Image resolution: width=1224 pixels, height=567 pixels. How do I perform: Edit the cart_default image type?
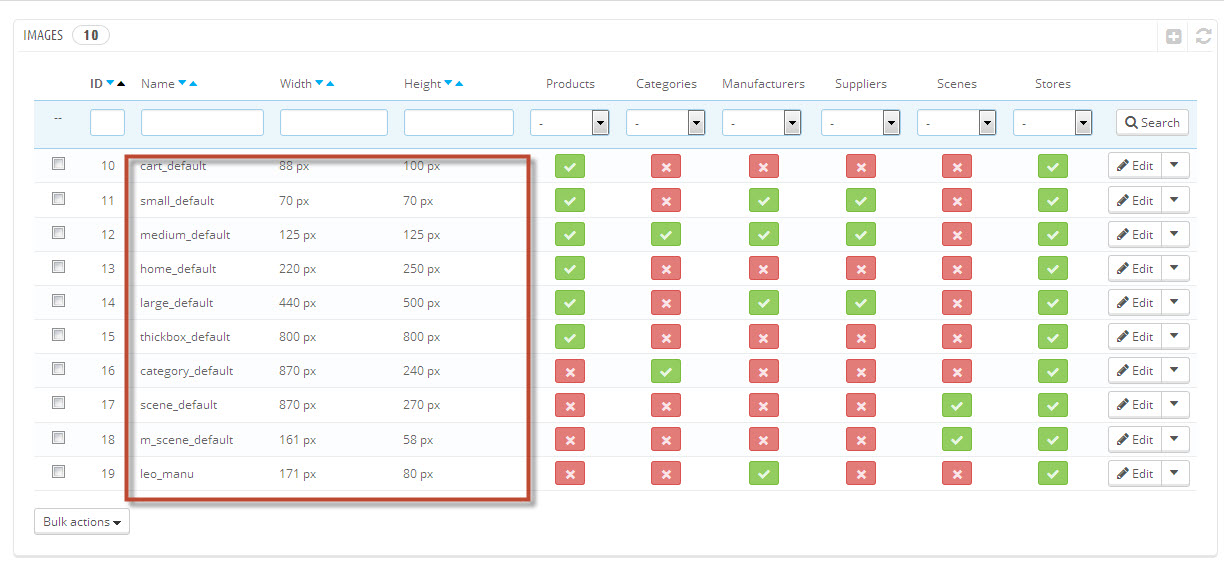[1135, 166]
